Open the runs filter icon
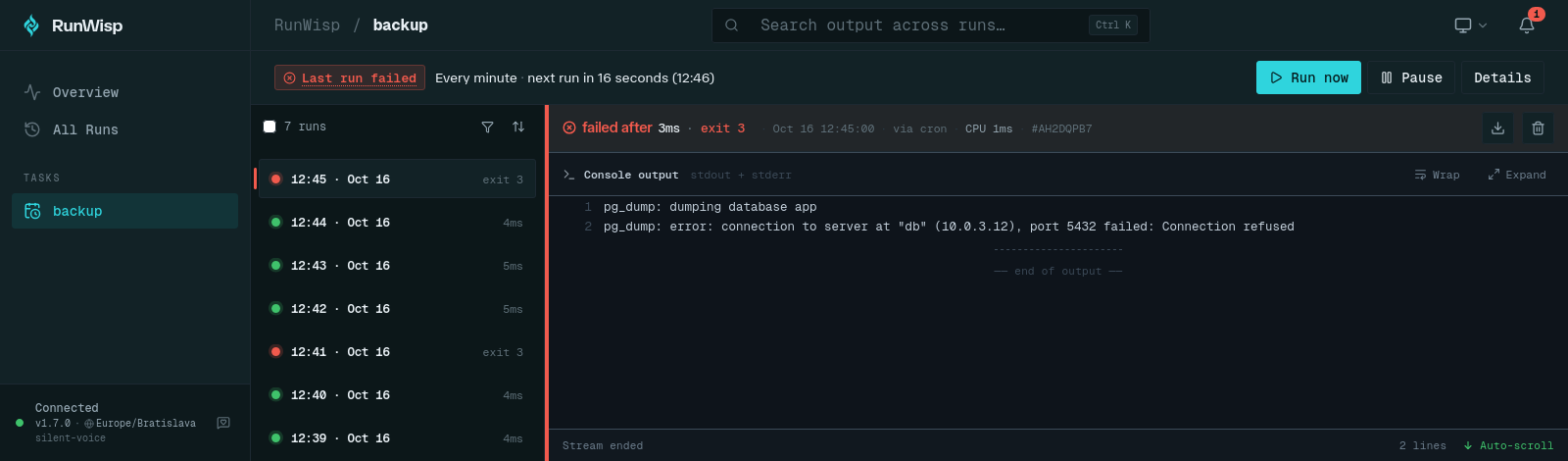The image size is (1568, 461). pyautogui.click(x=487, y=127)
